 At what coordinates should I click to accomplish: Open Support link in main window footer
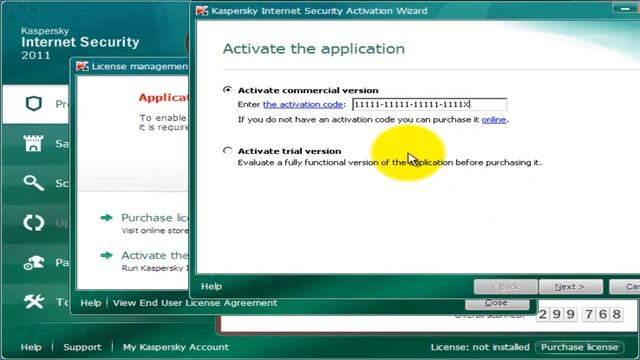point(82,347)
